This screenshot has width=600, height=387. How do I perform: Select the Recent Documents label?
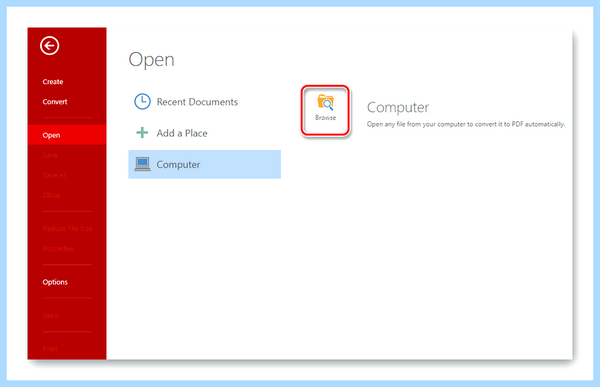pyautogui.click(x=197, y=102)
